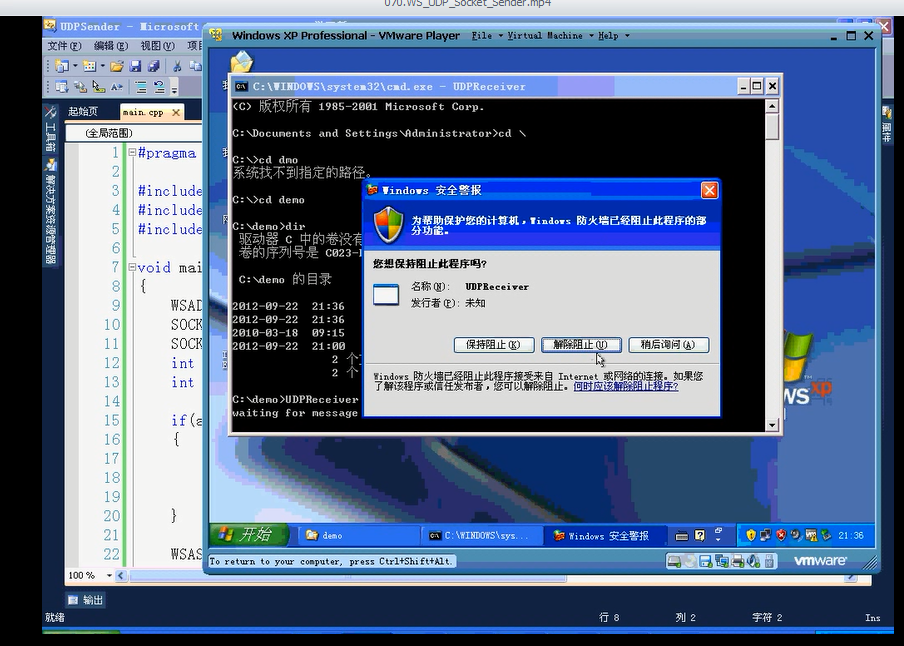Click the keyboard icon in XP taskbar
This screenshot has height=646, width=904.
tap(681, 536)
